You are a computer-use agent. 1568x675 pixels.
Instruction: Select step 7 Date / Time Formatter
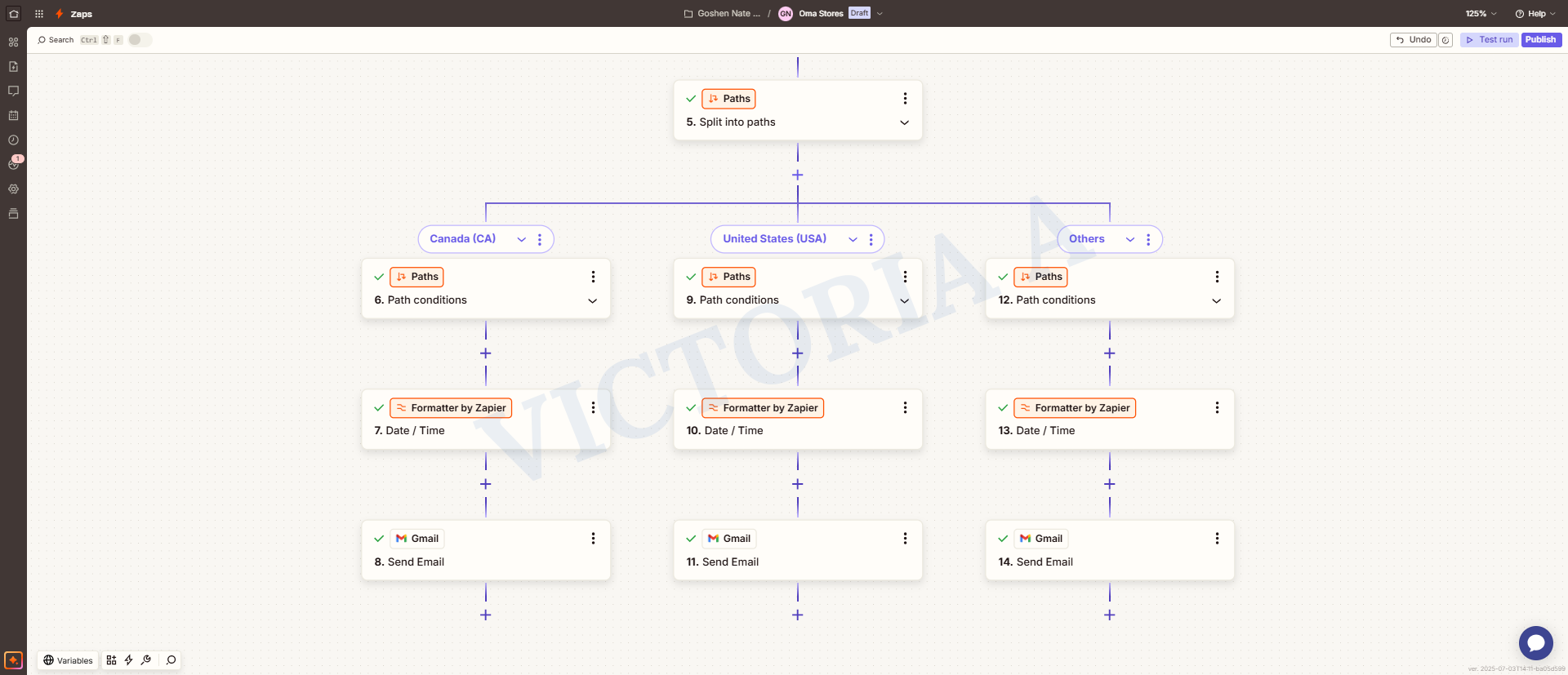pos(486,420)
